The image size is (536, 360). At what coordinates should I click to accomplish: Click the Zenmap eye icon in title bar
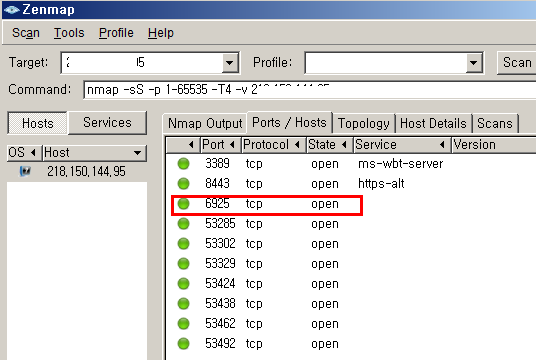tap(12, 9)
